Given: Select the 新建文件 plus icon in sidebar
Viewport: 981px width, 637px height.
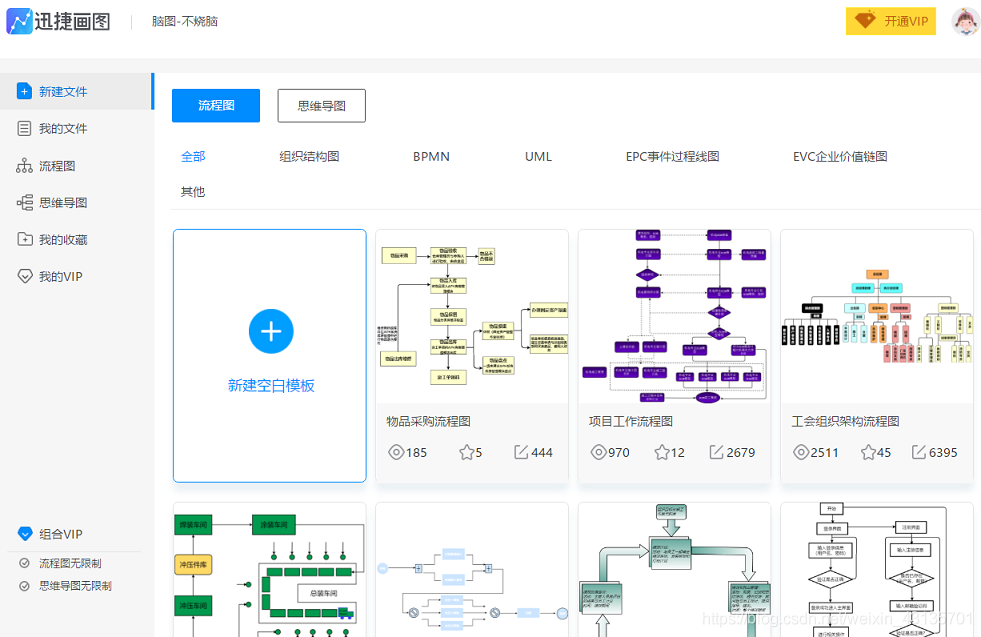Looking at the screenshot, I should 24,89.
